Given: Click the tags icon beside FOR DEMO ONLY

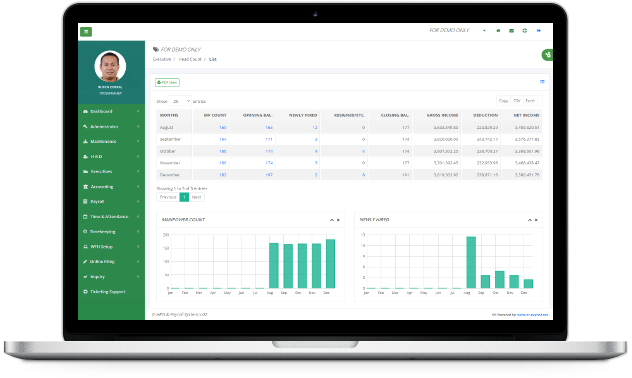Looking at the screenshot, I should (156, 49).
